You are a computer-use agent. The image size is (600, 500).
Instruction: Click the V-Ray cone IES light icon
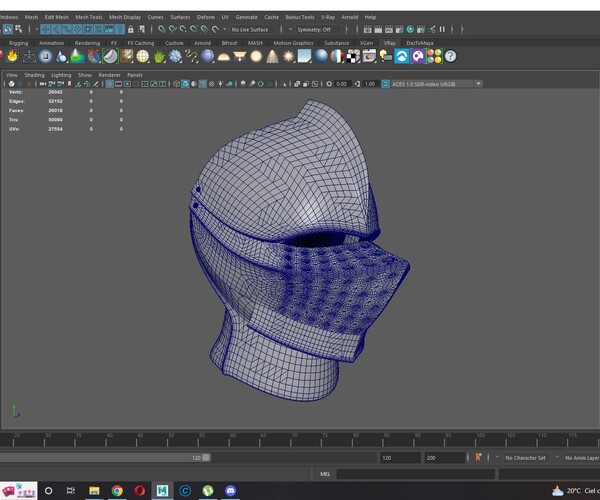272,56
